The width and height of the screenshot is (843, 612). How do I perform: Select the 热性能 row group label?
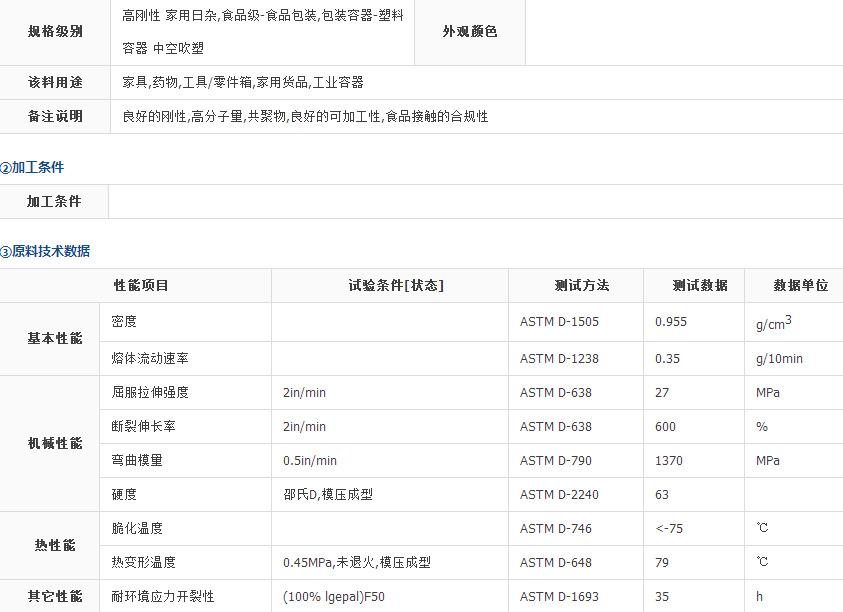tap(54, 545)
